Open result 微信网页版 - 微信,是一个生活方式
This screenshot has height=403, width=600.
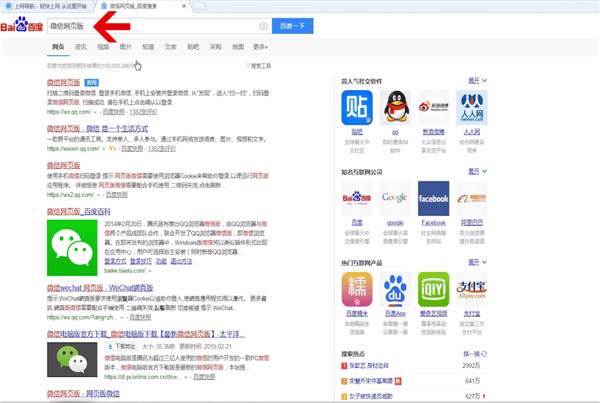[97, 129]
